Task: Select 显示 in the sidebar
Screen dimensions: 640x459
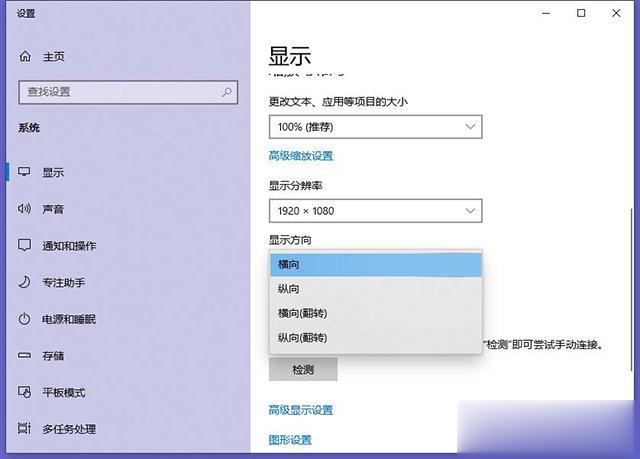Action: (x=53, y=173)
